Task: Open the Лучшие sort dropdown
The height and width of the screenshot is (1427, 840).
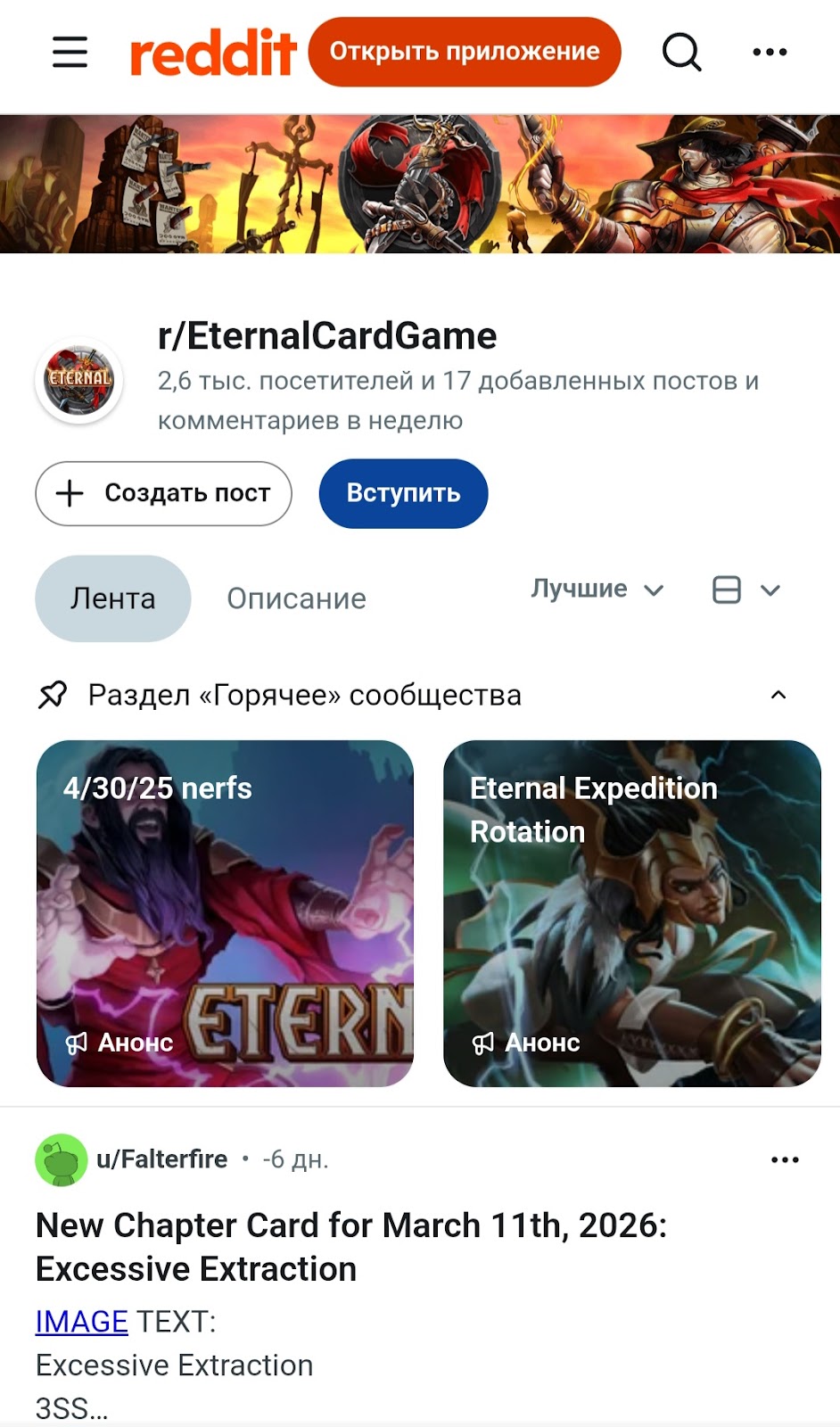Action: point(597,590)
